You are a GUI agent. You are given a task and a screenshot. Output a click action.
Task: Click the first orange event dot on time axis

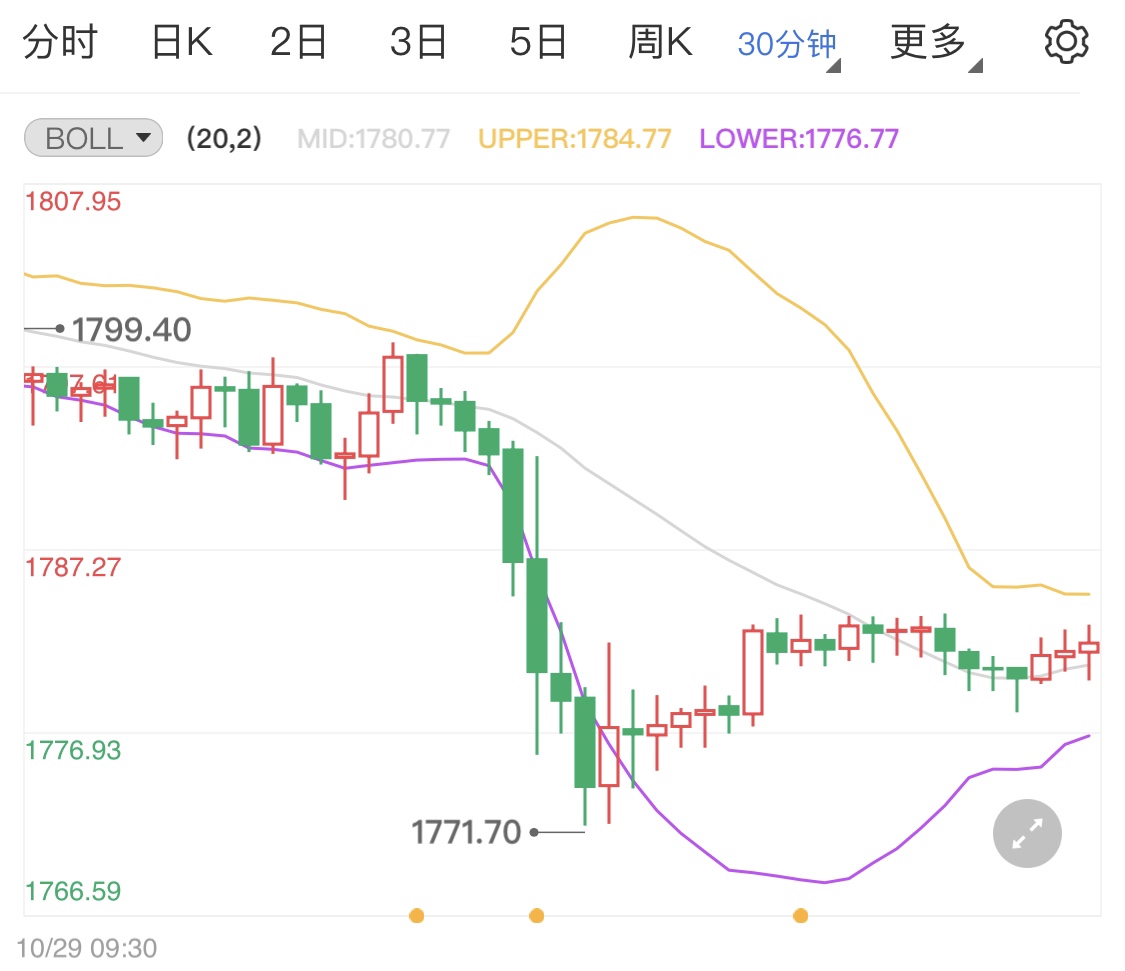point(416,916)
